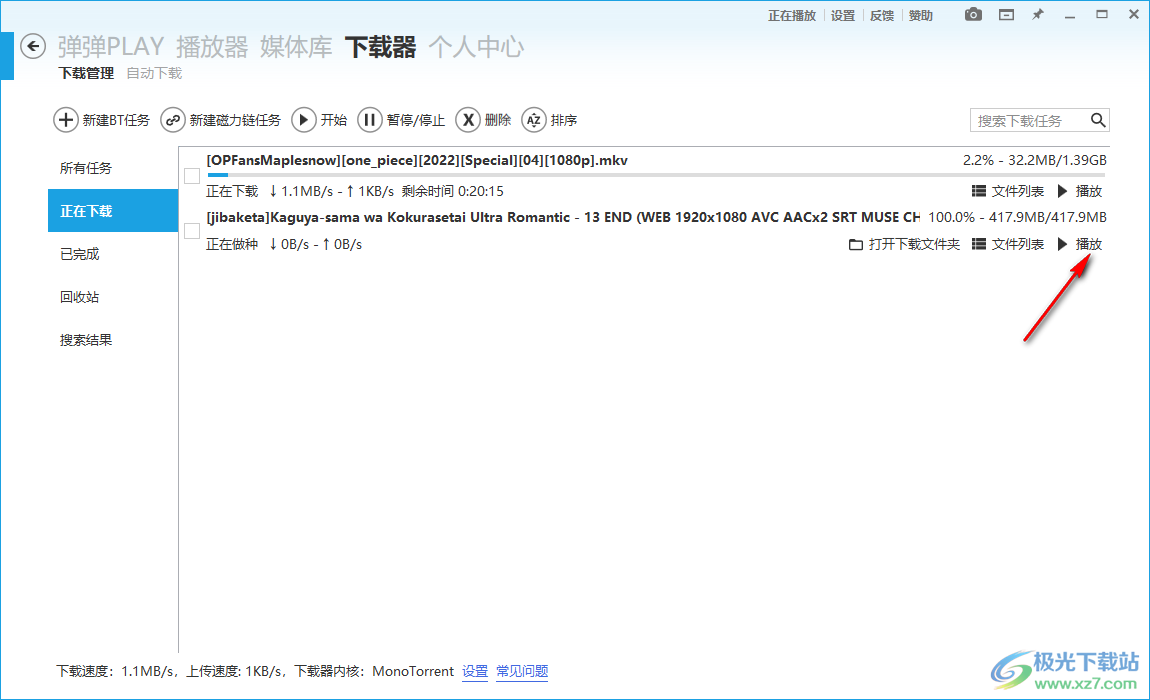Pause or stop the selected task
1150x700 pixels.
pyautogui.click(x=401, y=120)
